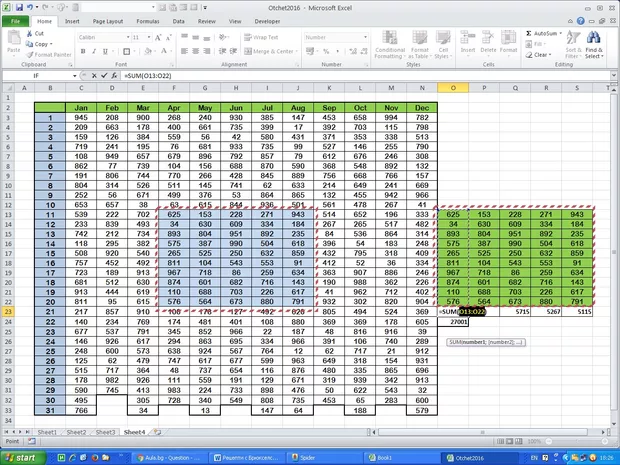This screenshot has height=465, width=620.
Task: Click the Insert Function fx icon
Action: click(114, 76)
